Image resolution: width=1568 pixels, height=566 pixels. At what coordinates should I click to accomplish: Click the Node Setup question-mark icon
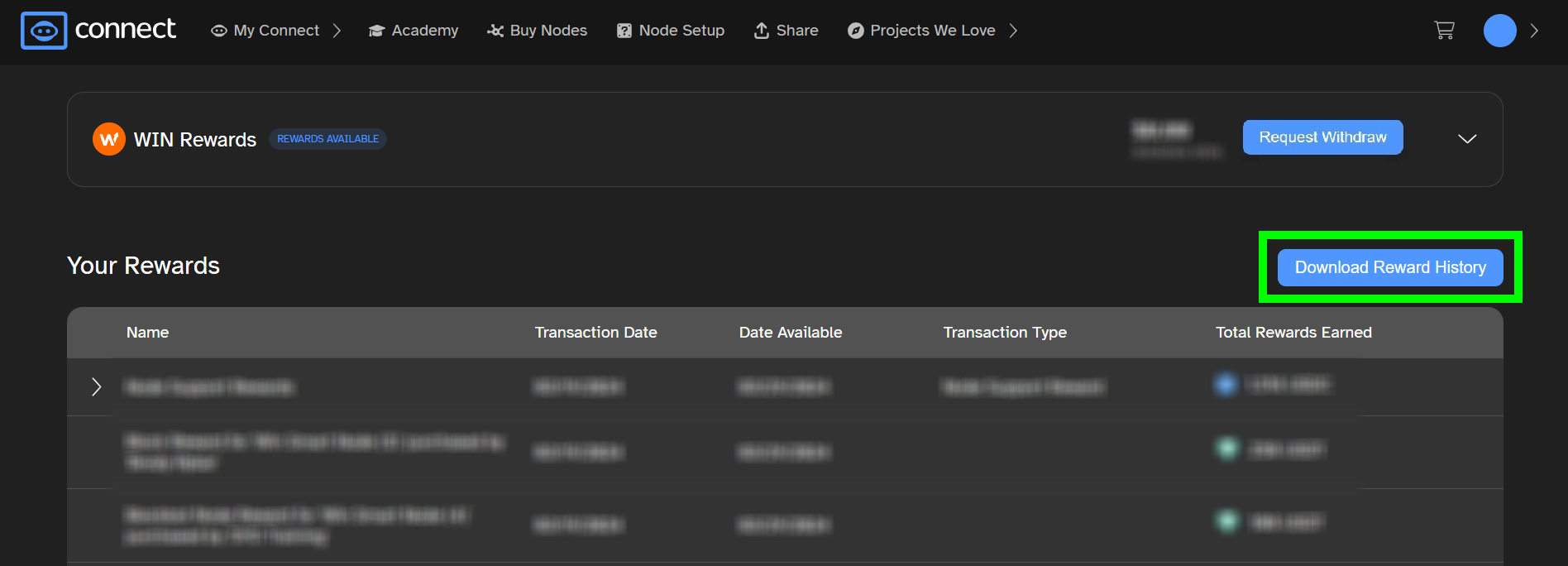click(624, 31)
